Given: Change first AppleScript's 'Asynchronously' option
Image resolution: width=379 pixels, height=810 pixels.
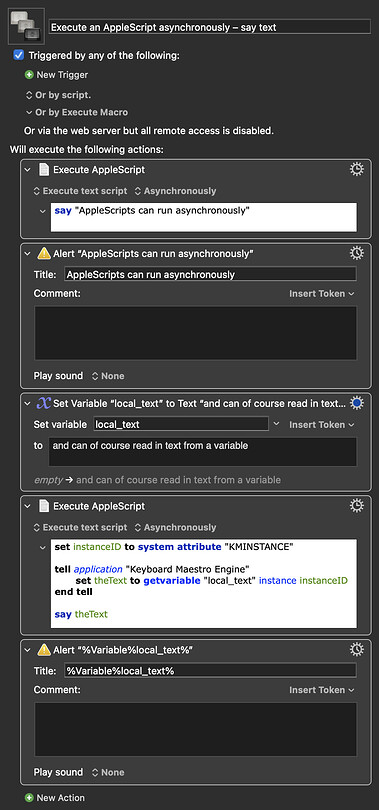Looking at the screenshot, I should (x=175, y=191).
